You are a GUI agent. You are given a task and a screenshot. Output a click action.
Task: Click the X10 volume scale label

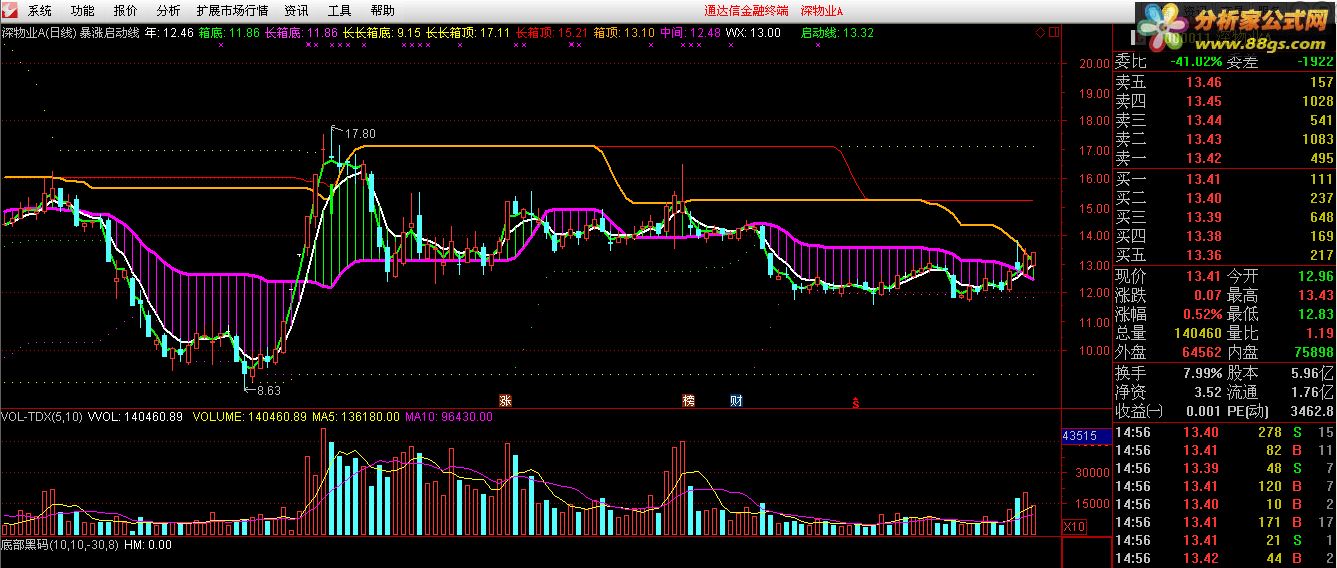coord(1074,526)
